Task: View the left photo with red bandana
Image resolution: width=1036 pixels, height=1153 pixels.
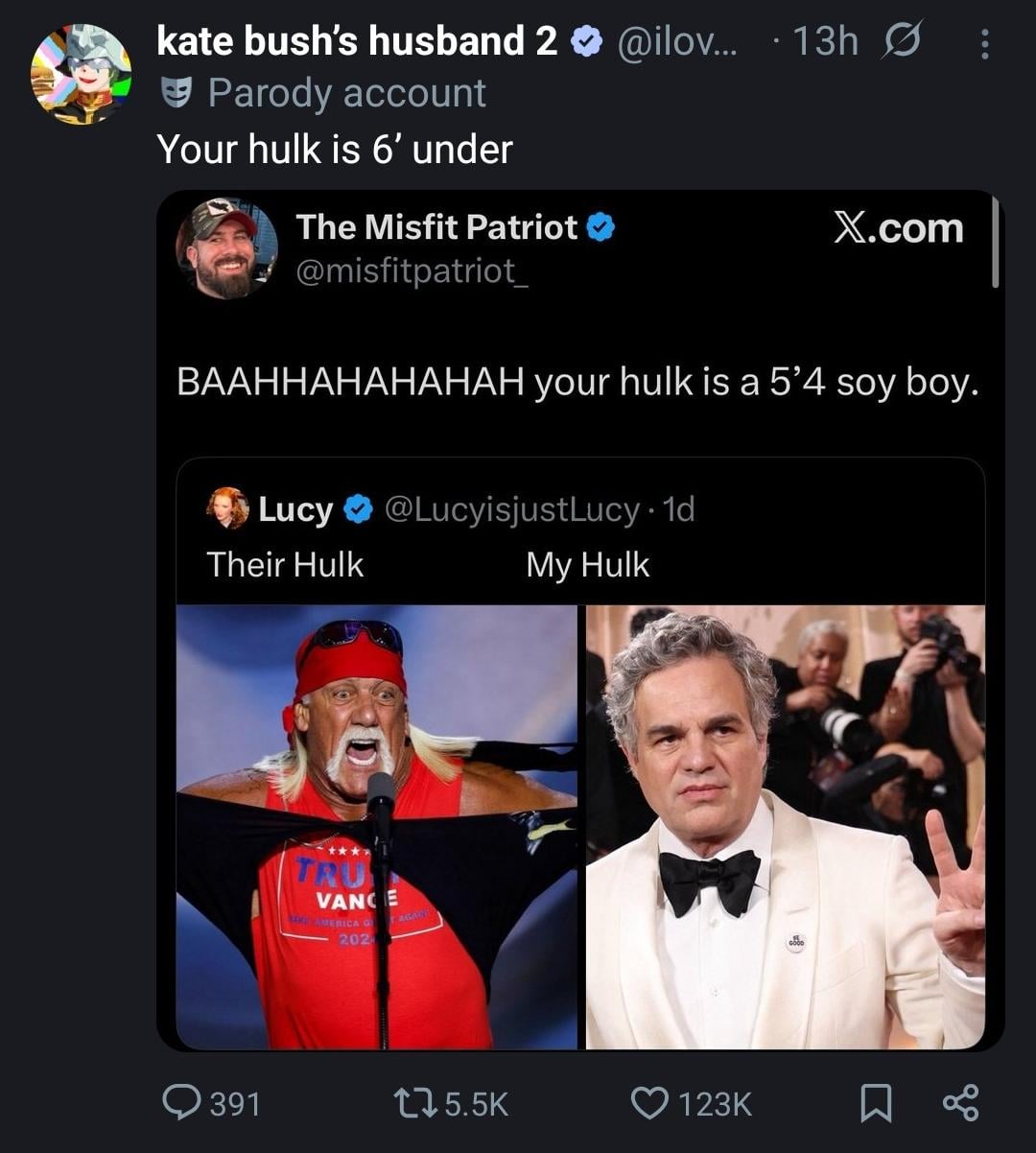Action: pos(377,827)
